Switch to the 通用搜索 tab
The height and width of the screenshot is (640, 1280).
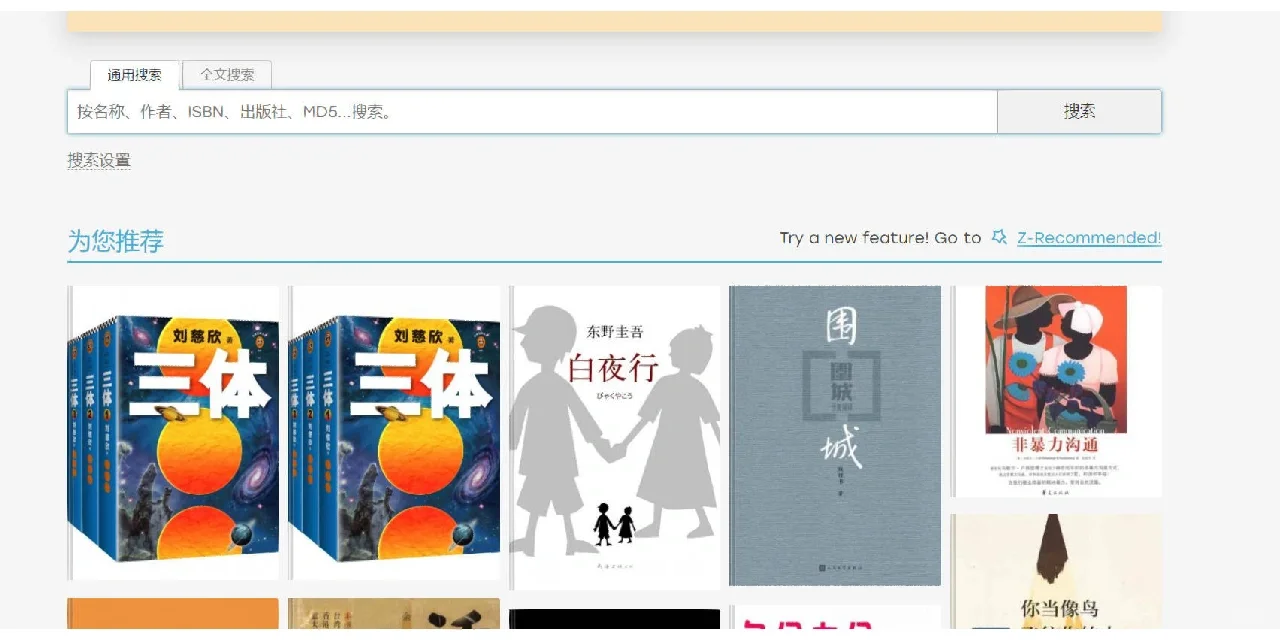[135, 75]
